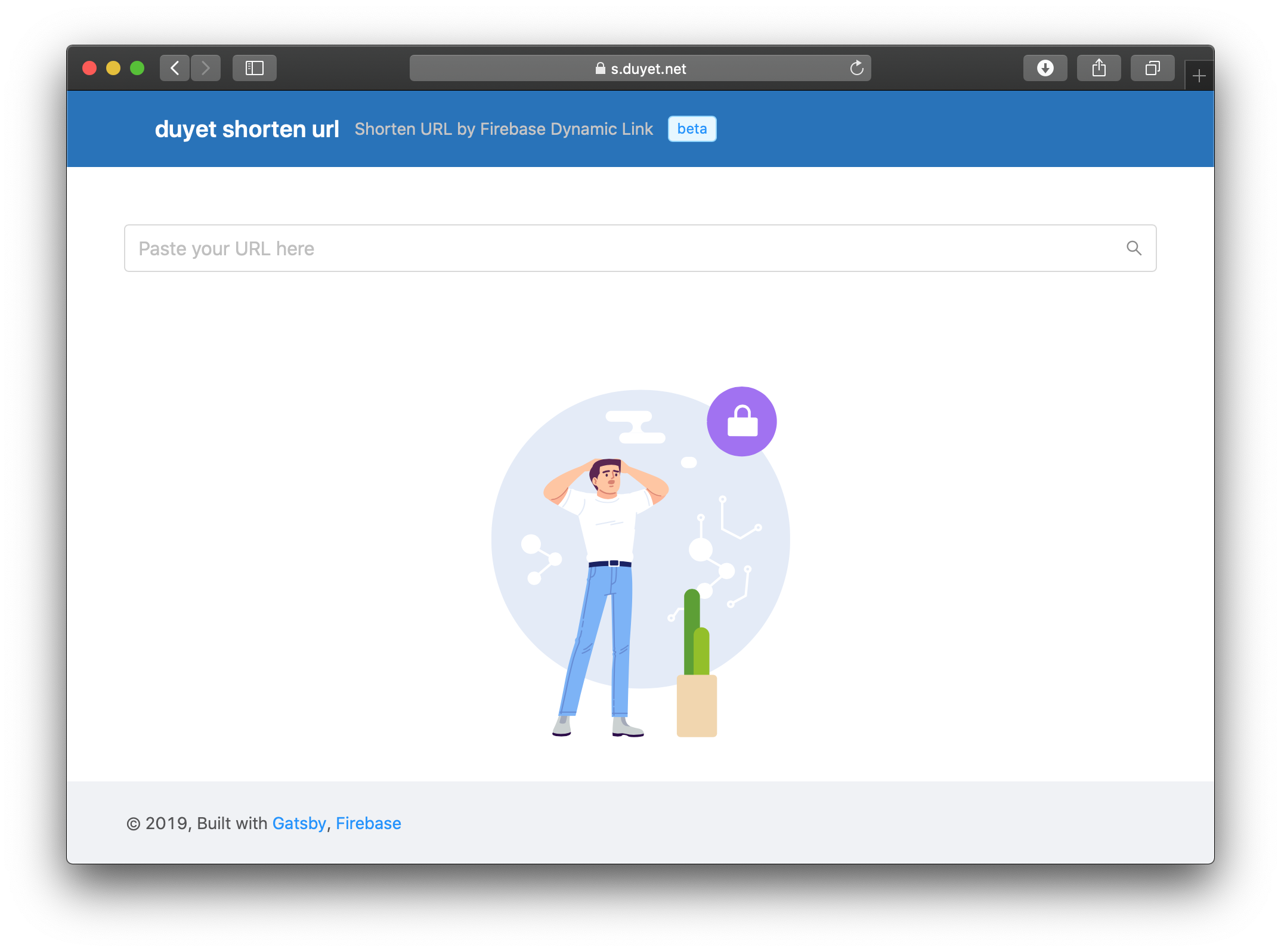Click the beta badge in header
Viewport: 1281px width, 952px height.
692,129
